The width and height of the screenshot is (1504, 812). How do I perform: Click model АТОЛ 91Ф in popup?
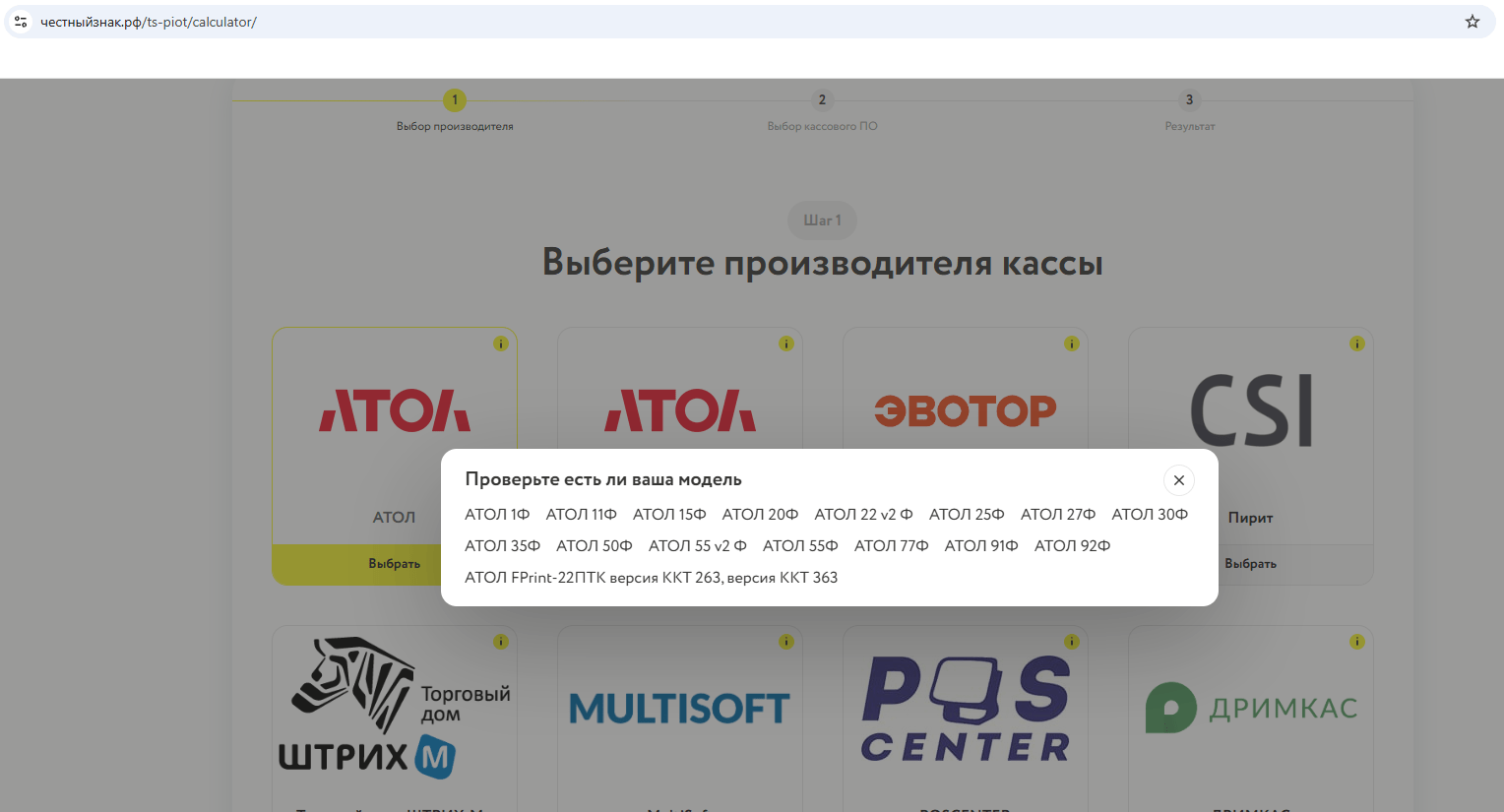[x=981, y=546]
